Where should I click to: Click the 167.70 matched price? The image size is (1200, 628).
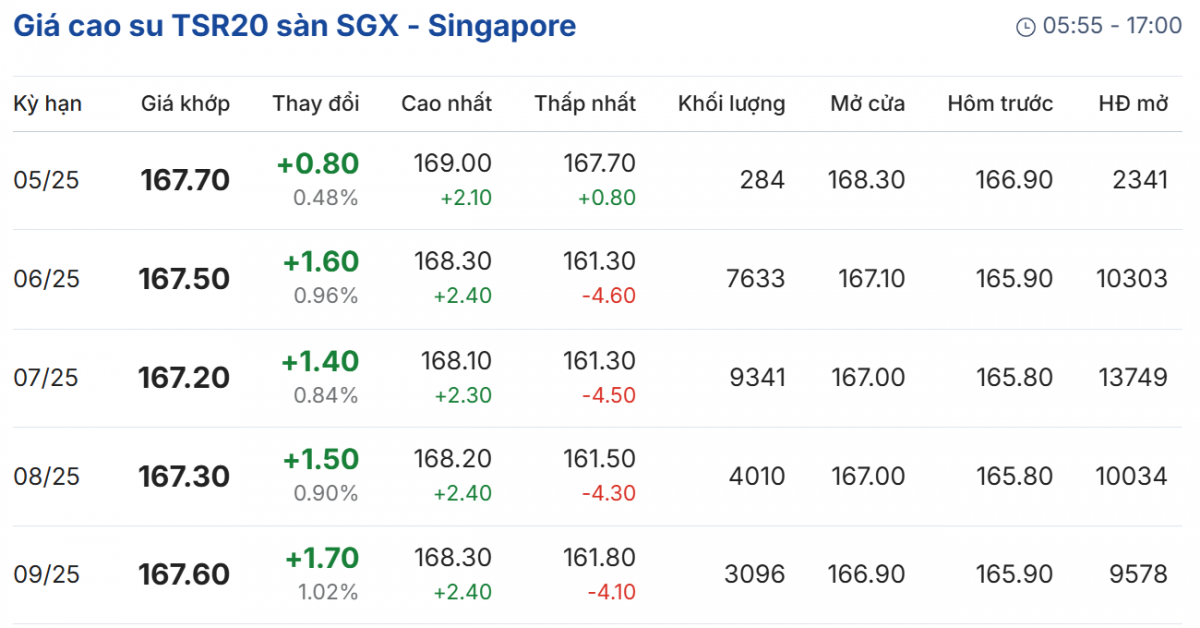[x=185, y=180]
